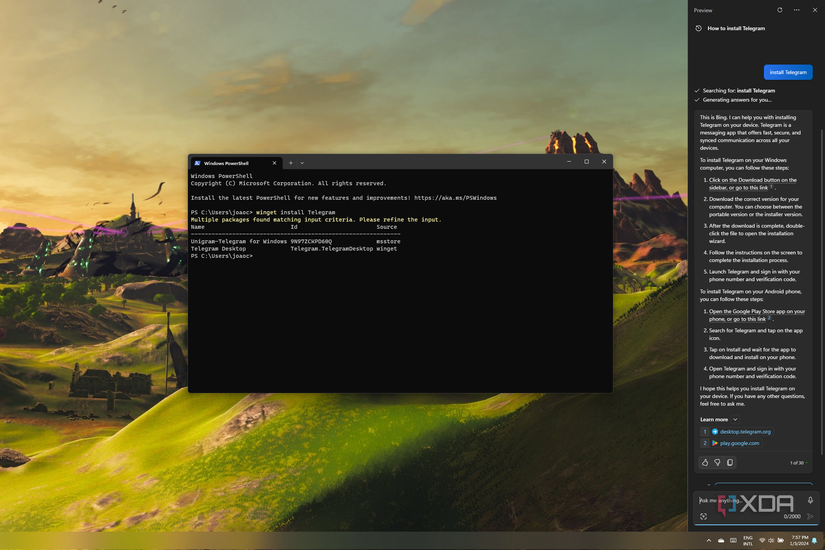825x550 pixels.
Task: Select the 'install Telegram' user message bubble
Action: (788, 72)
